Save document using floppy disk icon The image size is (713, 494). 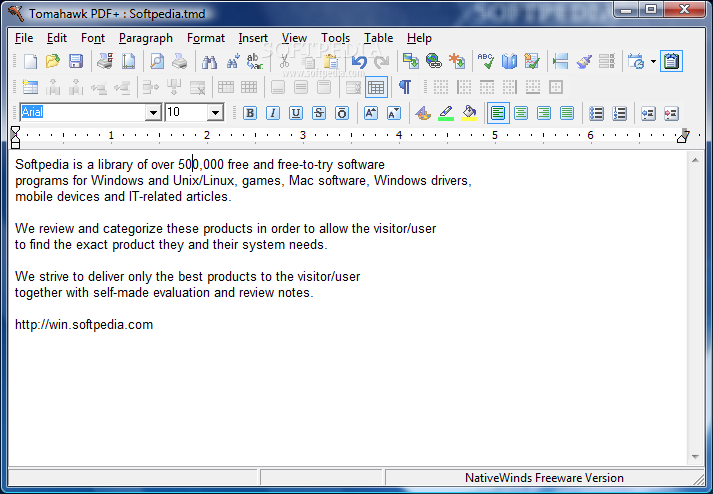click(75, 61)
